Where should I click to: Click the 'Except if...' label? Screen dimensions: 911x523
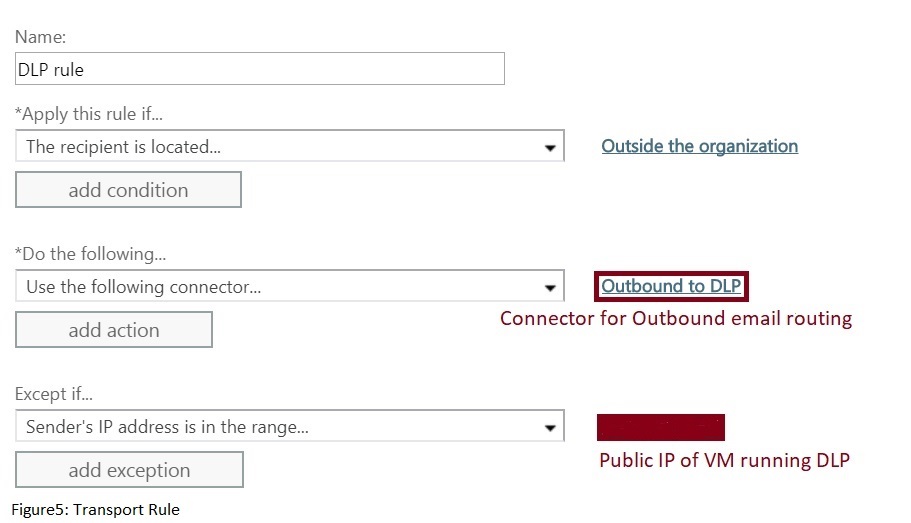tap(55, 394)
